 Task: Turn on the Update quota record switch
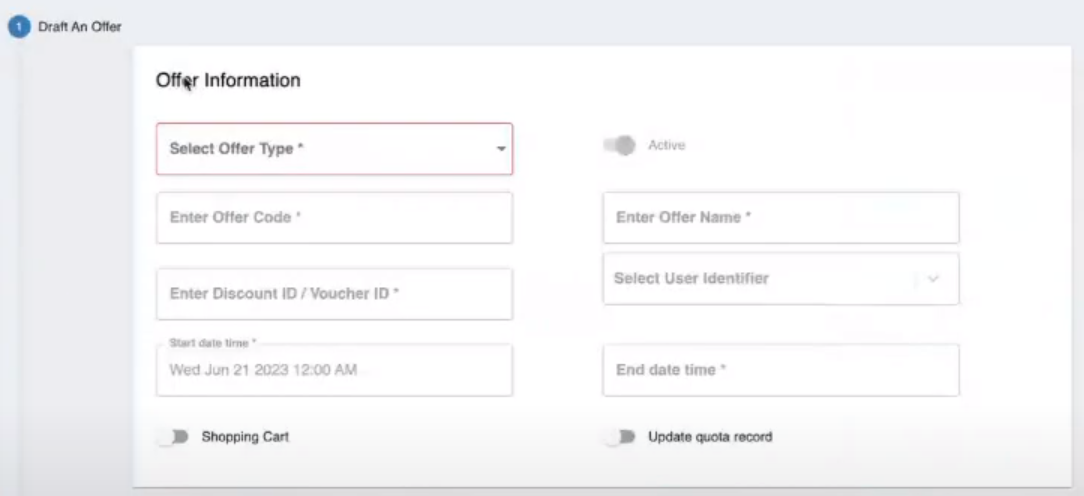pyautogui.click(x=622, y=437)
